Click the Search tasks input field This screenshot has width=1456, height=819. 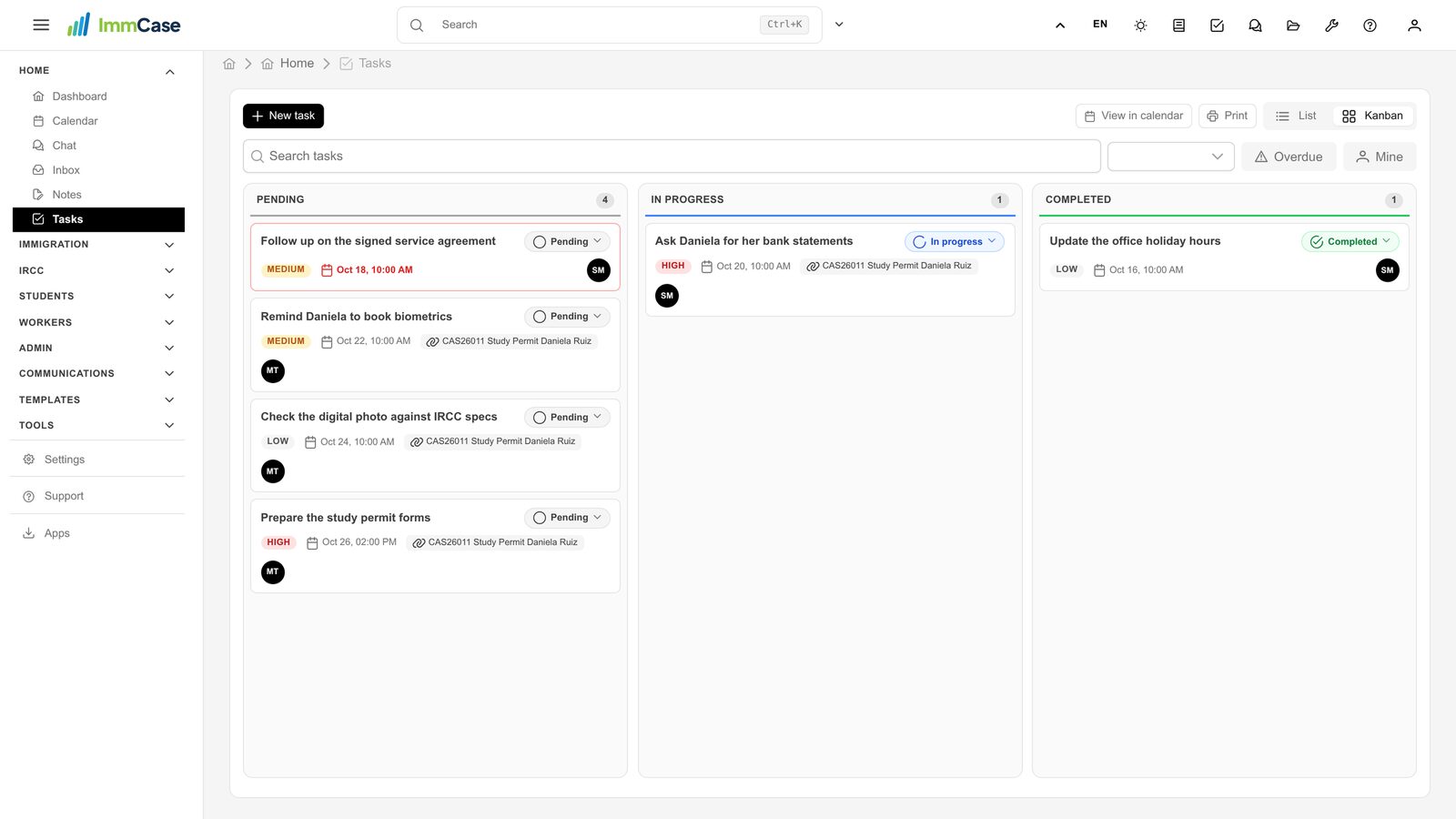(x=672, y=157)
